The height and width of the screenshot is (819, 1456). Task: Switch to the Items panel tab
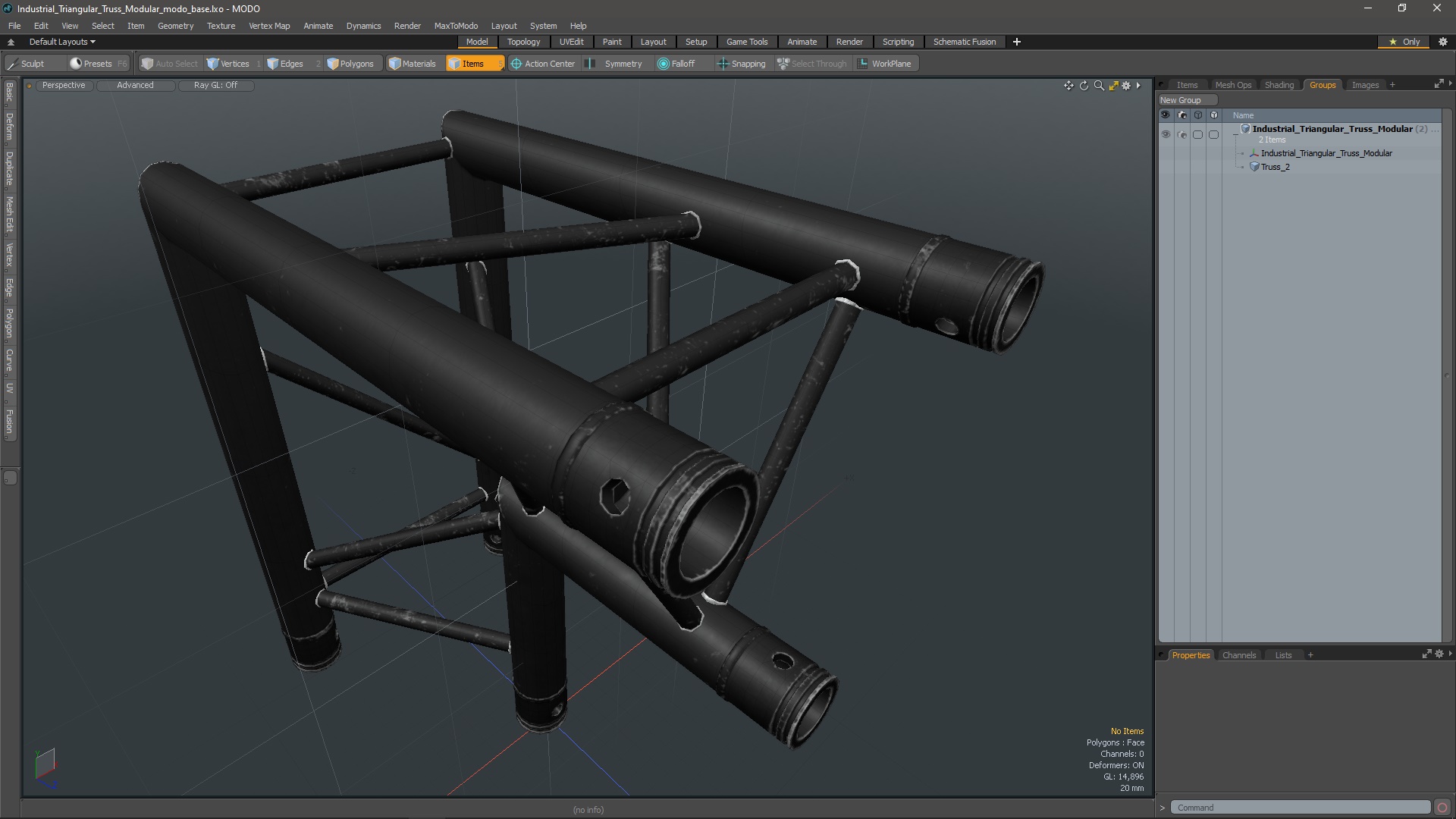coord(1187,85)
